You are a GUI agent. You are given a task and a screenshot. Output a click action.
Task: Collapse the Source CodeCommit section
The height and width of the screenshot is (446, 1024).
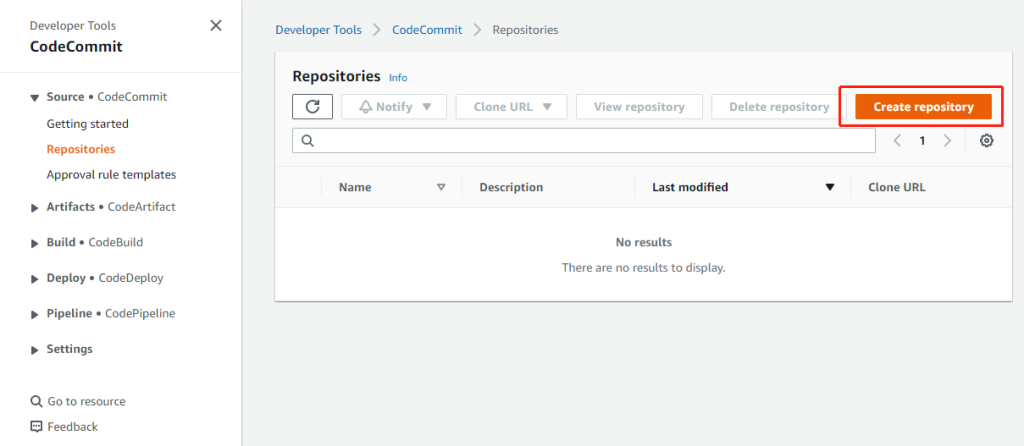tap(37, 97)
